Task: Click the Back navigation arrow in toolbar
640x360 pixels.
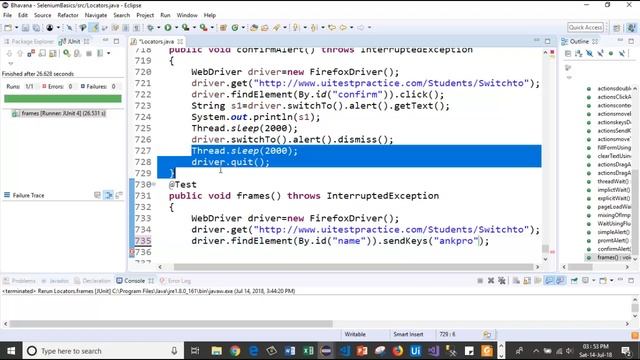Action: coord(343,28)
